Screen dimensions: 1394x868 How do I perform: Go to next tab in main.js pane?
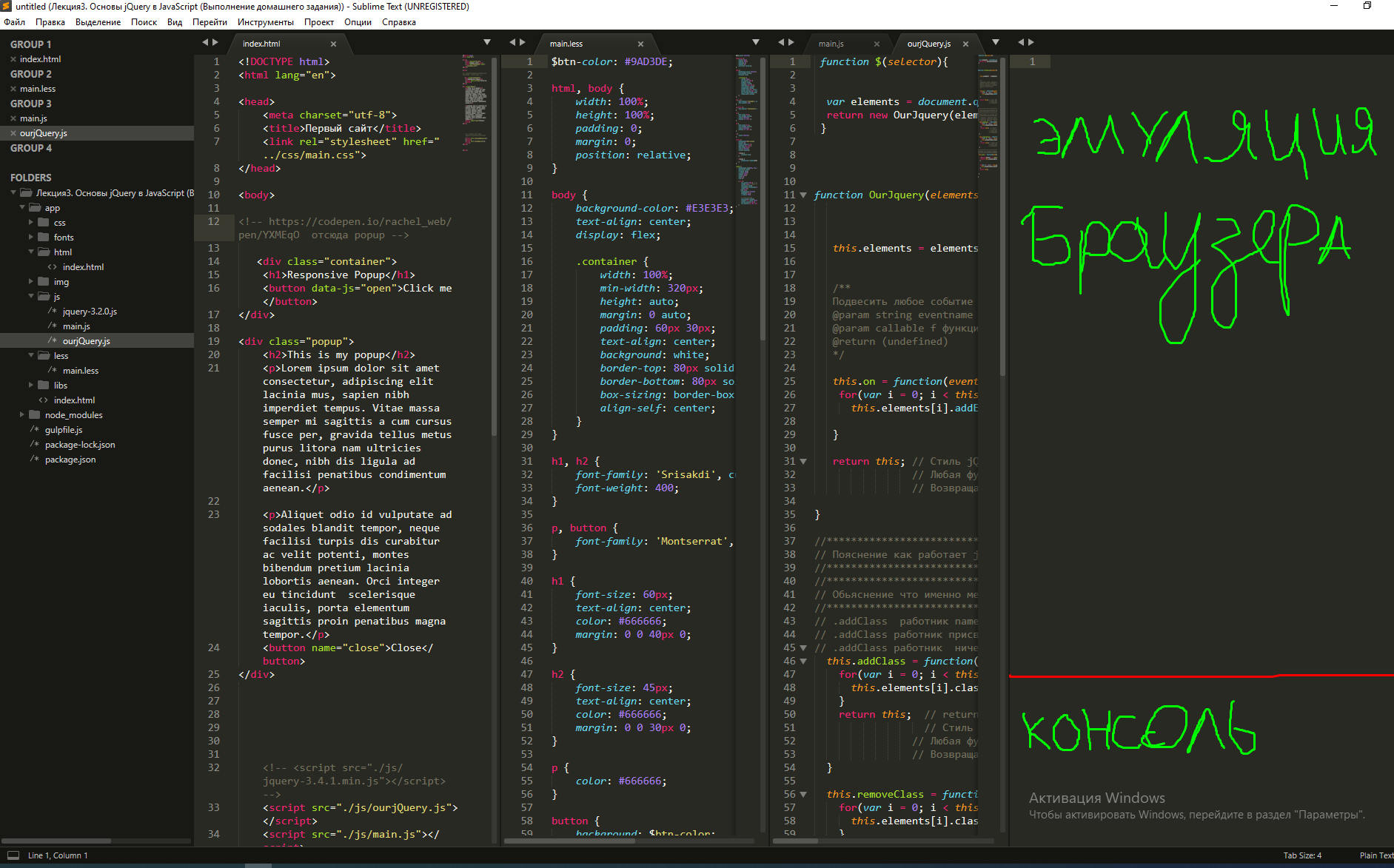(x=791, y=42)
